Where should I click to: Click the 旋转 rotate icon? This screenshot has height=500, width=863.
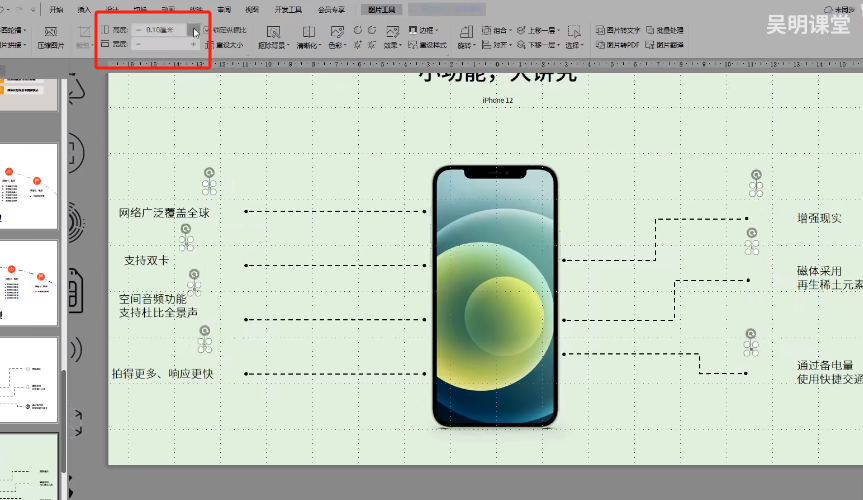pos(466,32)
